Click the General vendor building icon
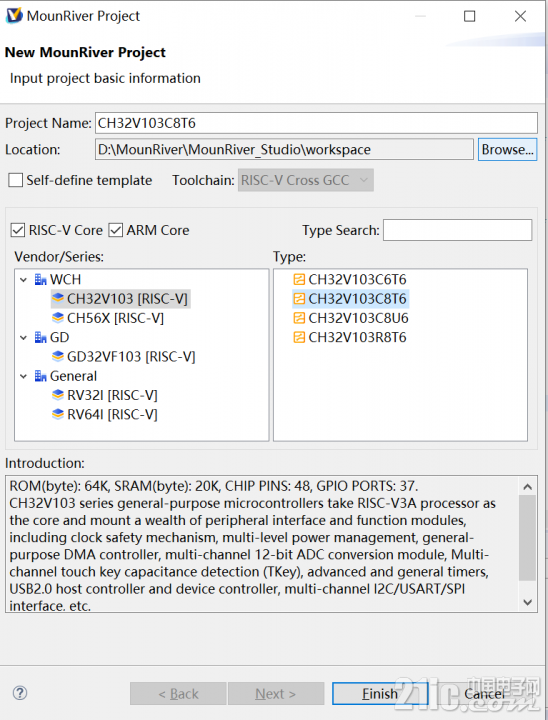 pyautogui.click(x=40, y=376)
